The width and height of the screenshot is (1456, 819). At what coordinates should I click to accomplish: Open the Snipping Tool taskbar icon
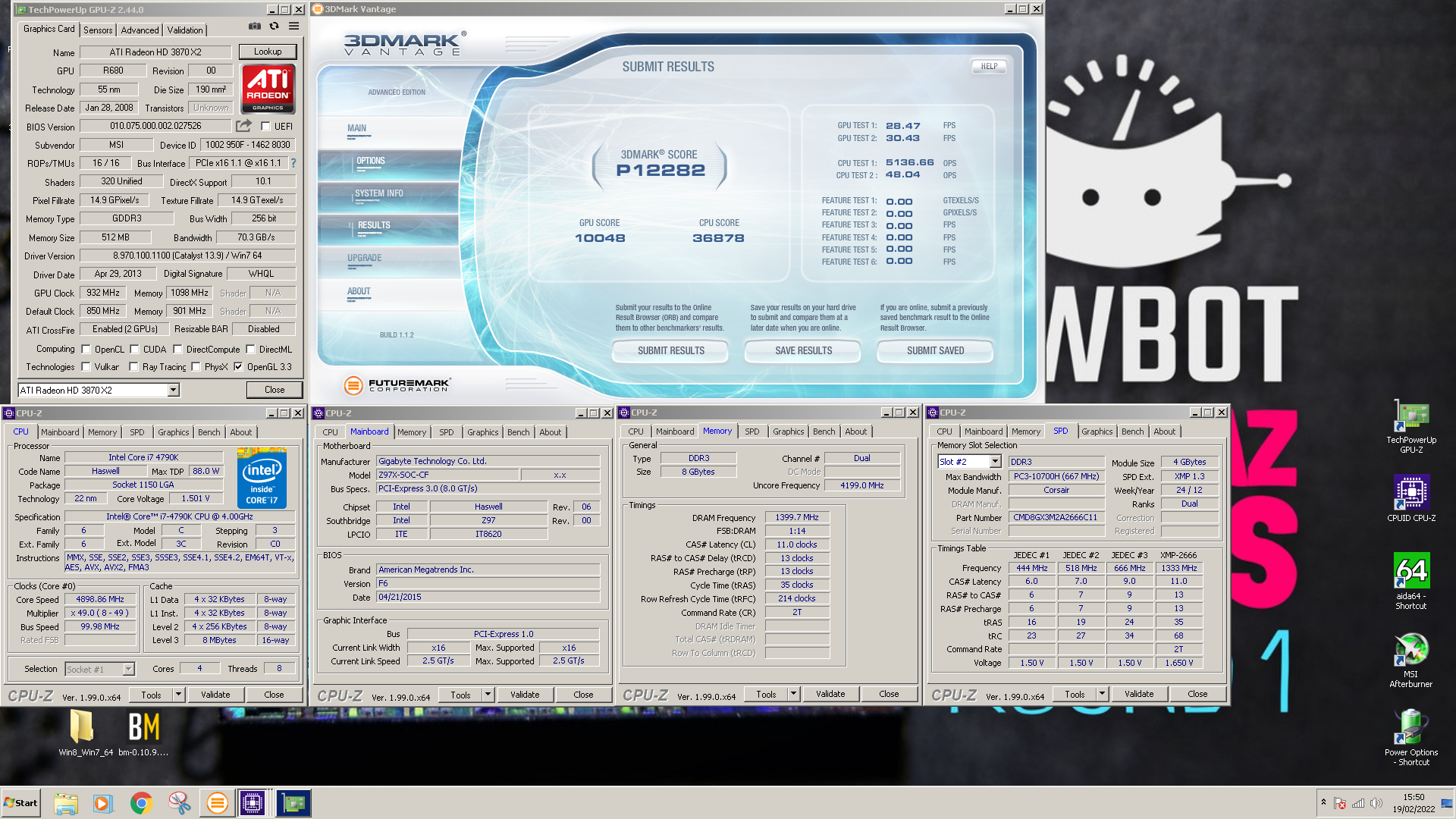click(179, 803)
